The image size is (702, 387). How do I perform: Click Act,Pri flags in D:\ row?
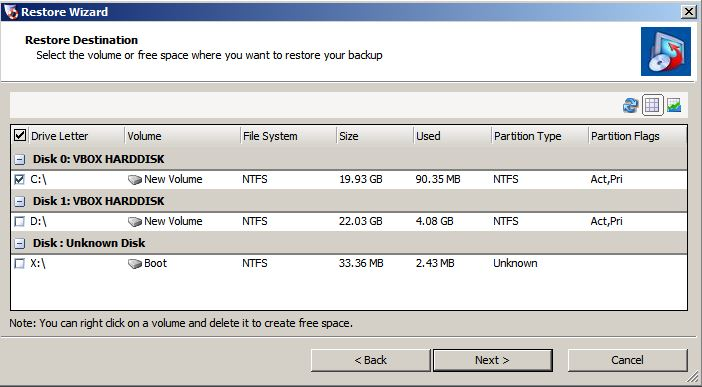(607, 221)
